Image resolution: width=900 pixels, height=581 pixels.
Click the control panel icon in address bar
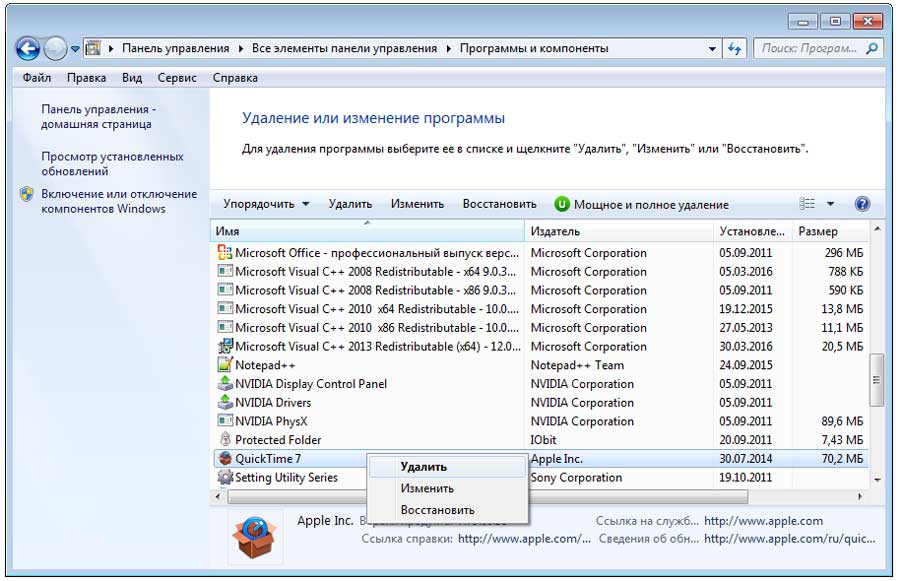click(x=93, y=49)
